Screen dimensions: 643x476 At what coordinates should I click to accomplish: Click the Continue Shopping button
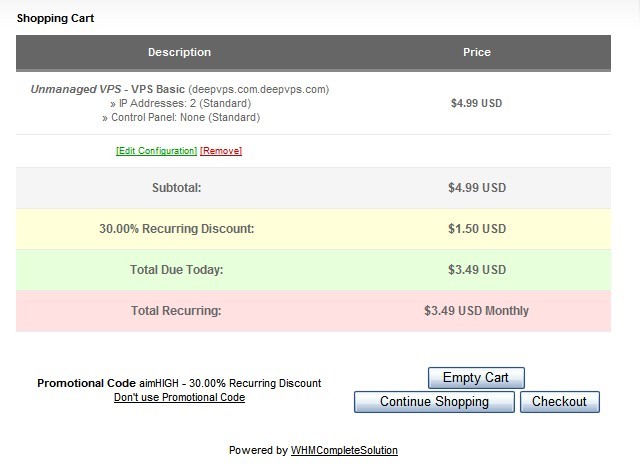[434, 402]
